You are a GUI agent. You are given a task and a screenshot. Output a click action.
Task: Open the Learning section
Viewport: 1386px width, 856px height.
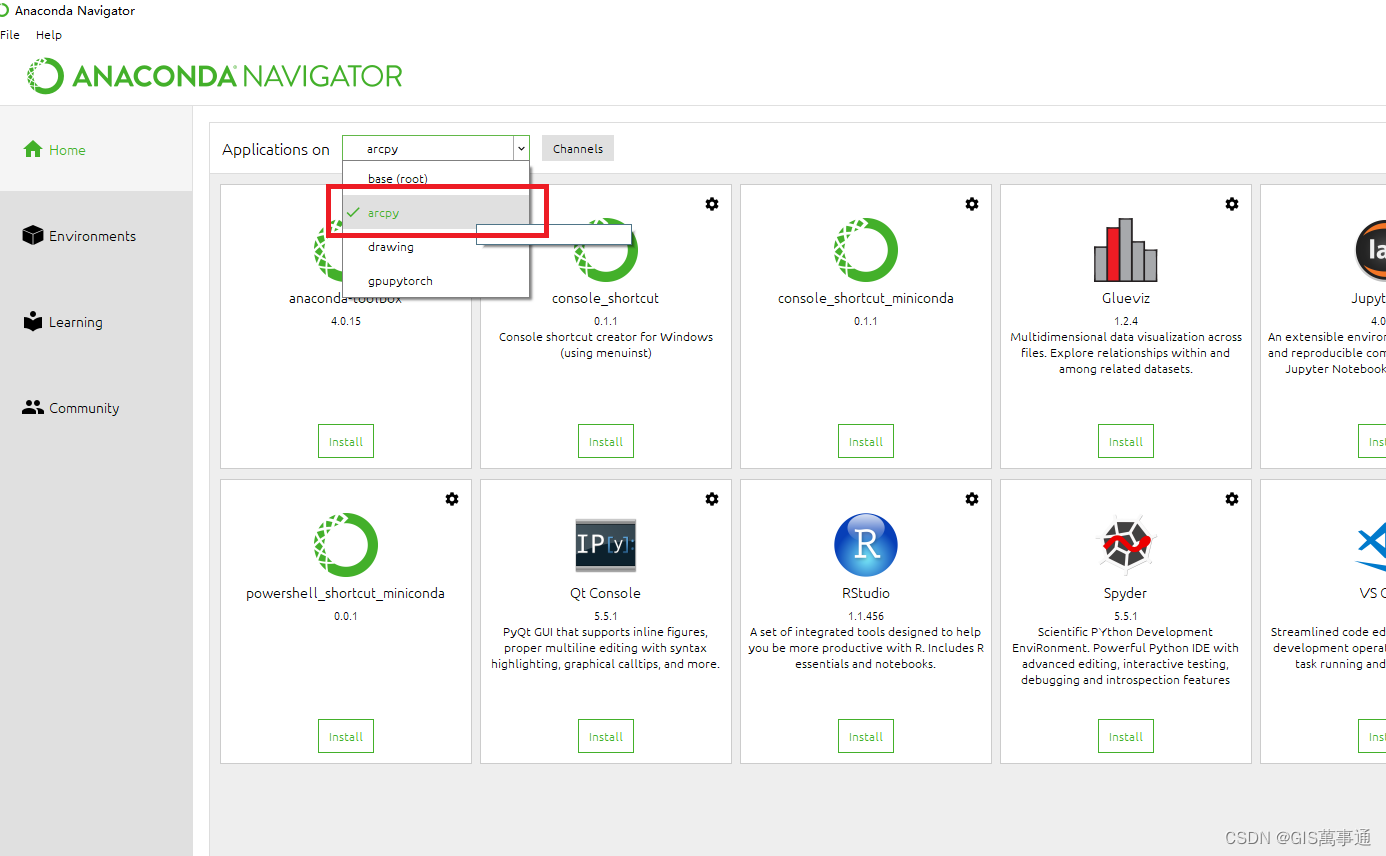(x=96, y=322)
